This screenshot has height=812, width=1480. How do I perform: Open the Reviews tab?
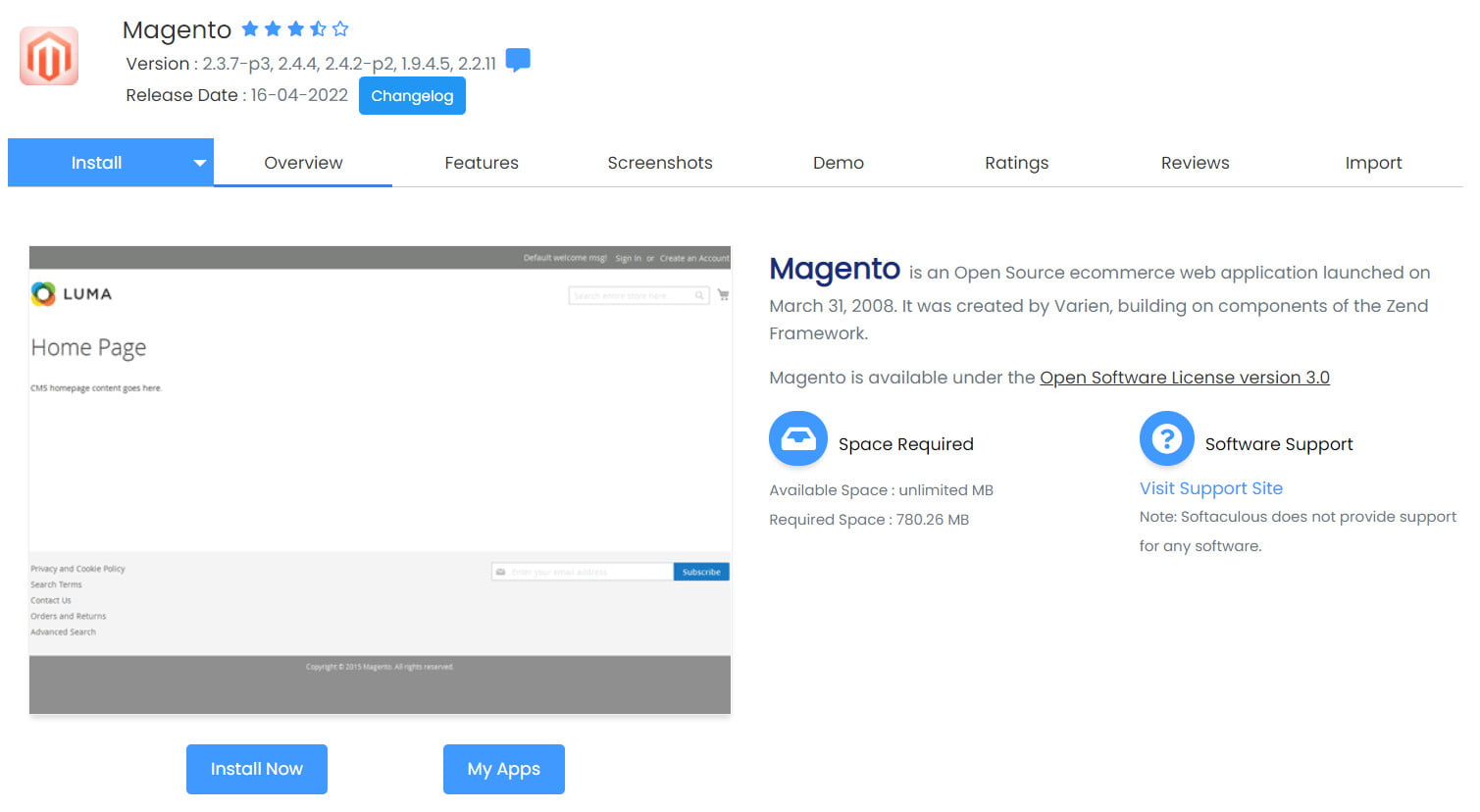click(x=1195, y=163)
